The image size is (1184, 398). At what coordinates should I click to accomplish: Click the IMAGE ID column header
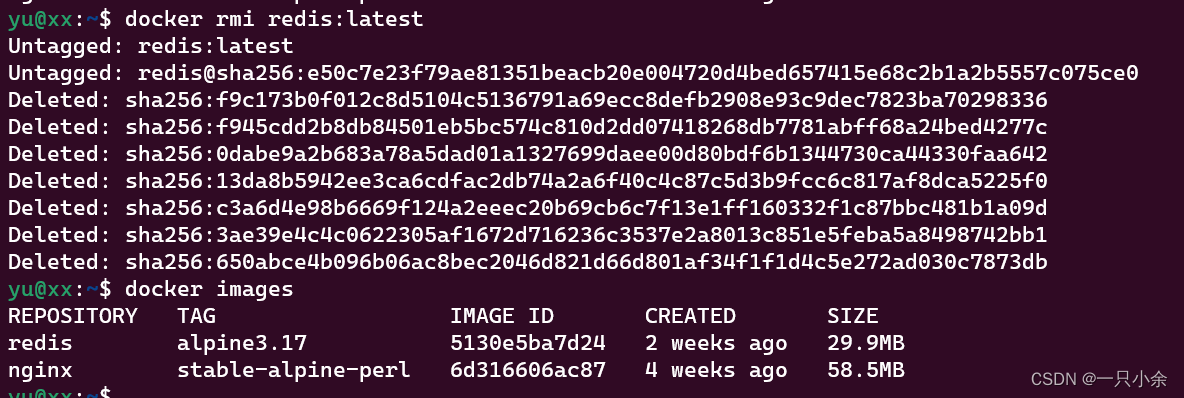point(502,316)
